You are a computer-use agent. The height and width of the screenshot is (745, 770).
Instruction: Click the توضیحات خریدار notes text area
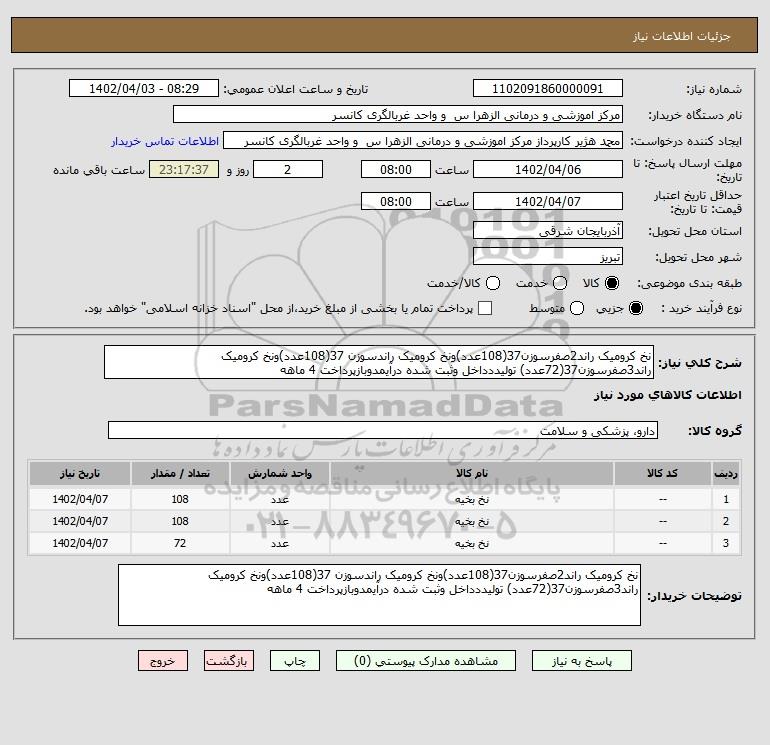click(379, 595)
